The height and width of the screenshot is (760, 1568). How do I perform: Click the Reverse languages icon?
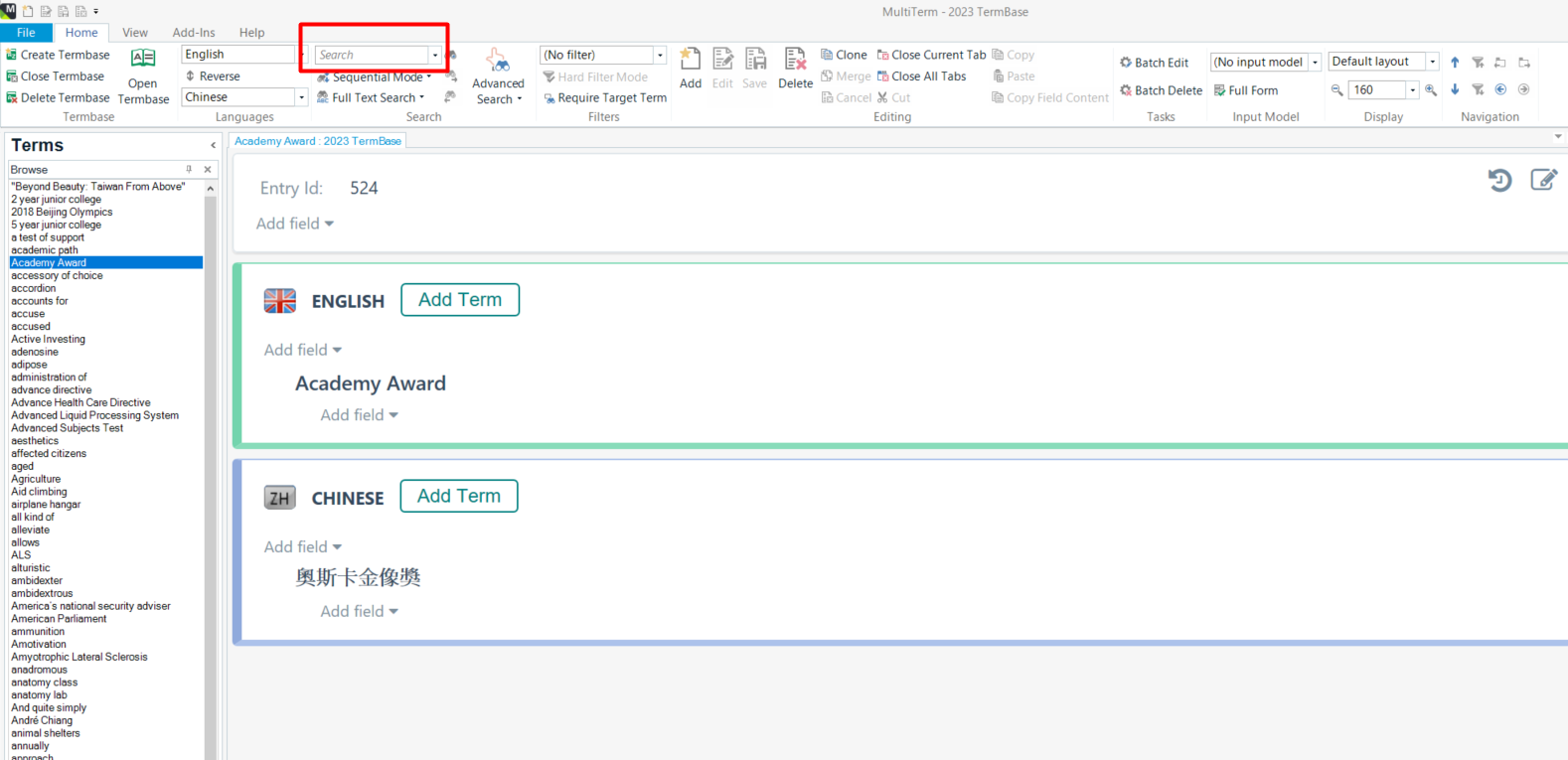(x=190, y=76)
